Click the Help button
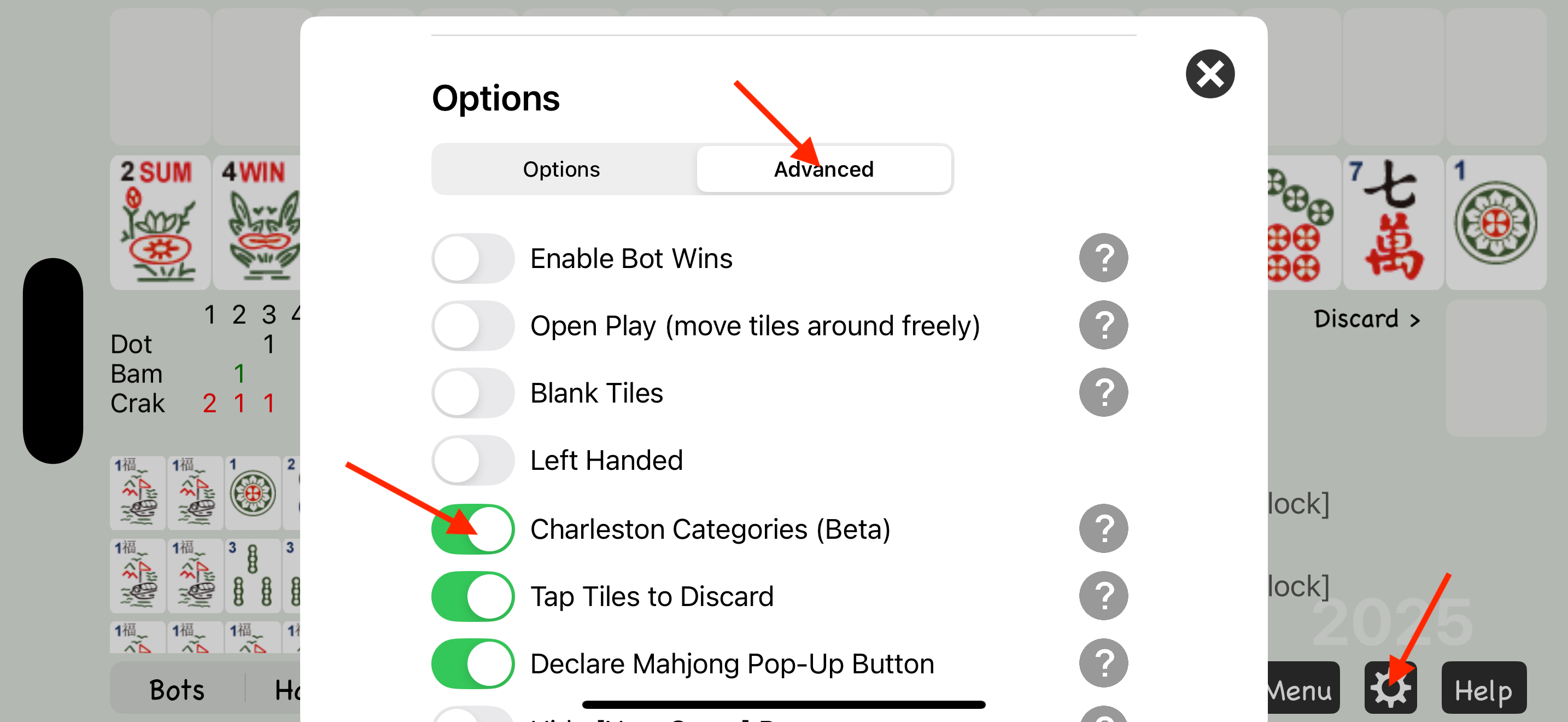 point(1483,688)
